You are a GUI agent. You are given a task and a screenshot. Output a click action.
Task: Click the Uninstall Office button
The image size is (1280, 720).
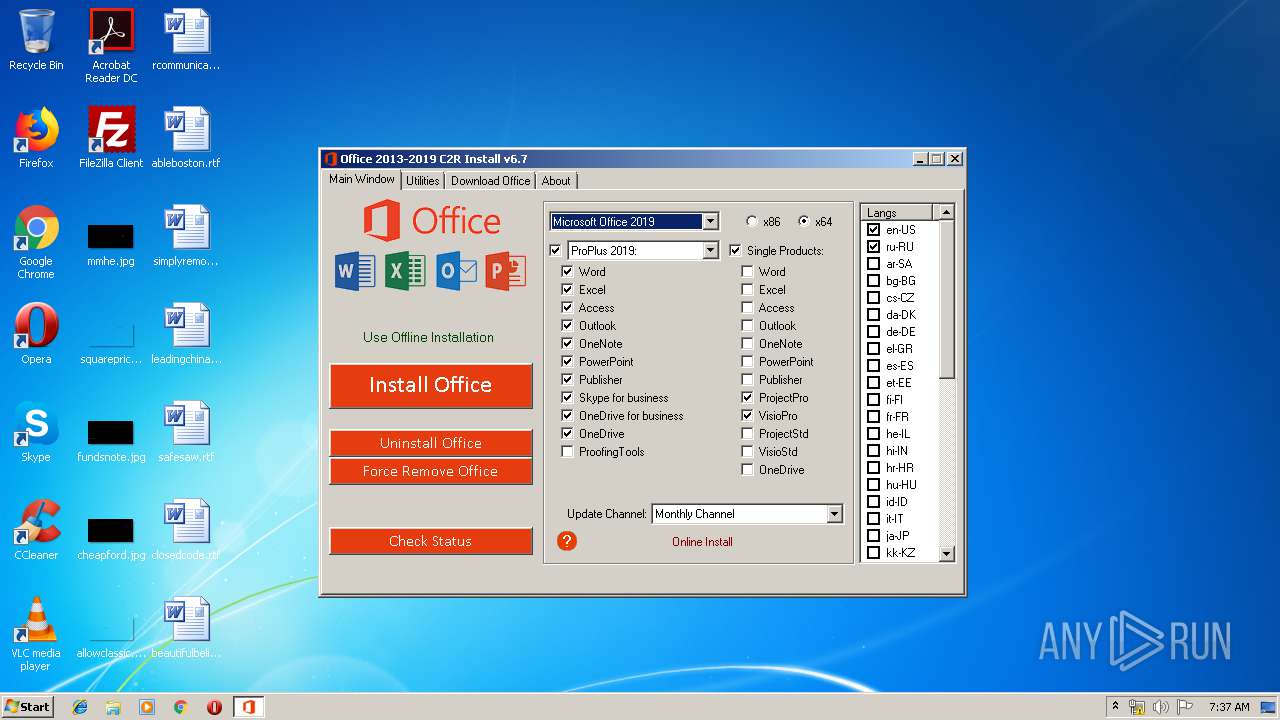pos(431,443)
